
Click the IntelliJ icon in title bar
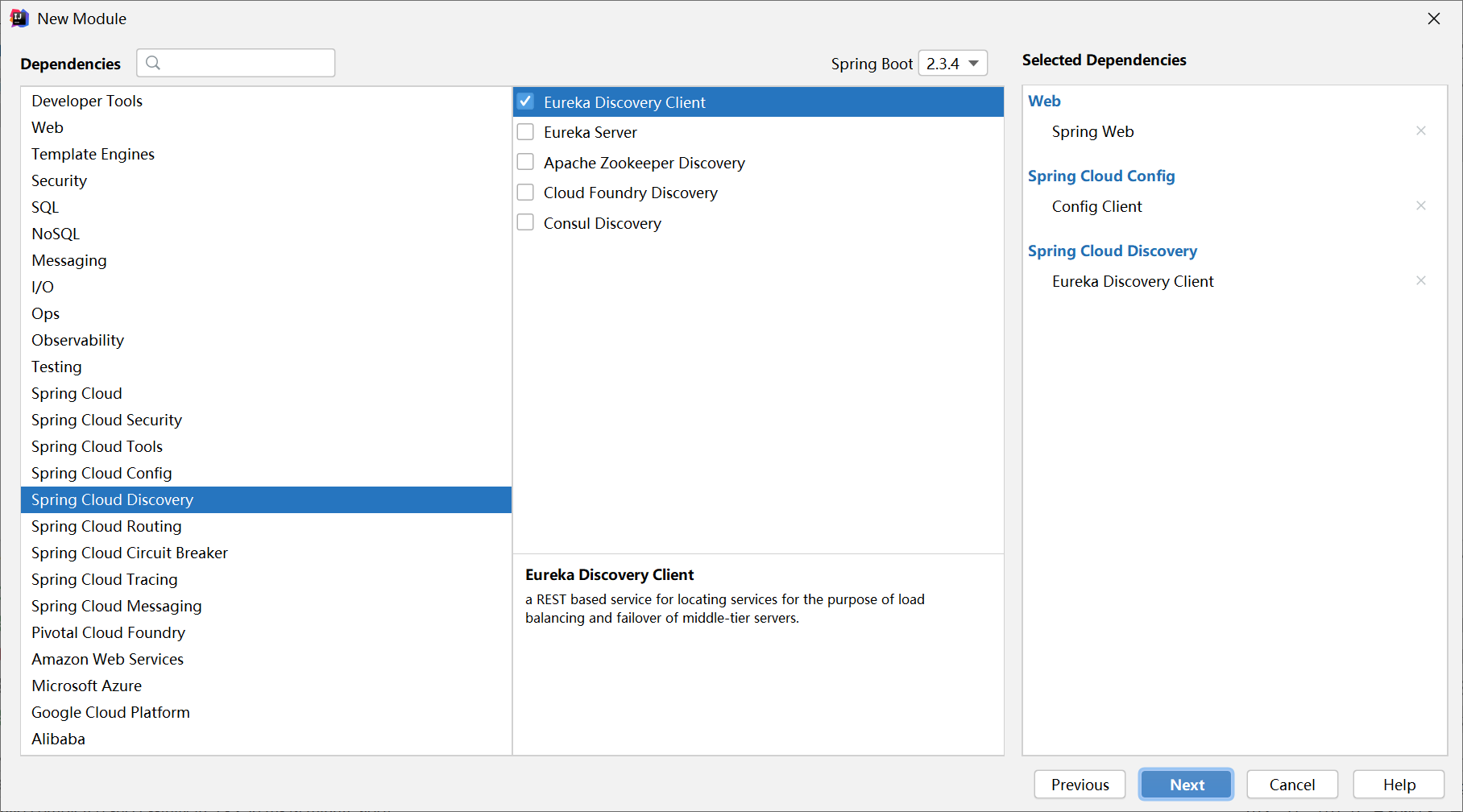click(19, 19)
